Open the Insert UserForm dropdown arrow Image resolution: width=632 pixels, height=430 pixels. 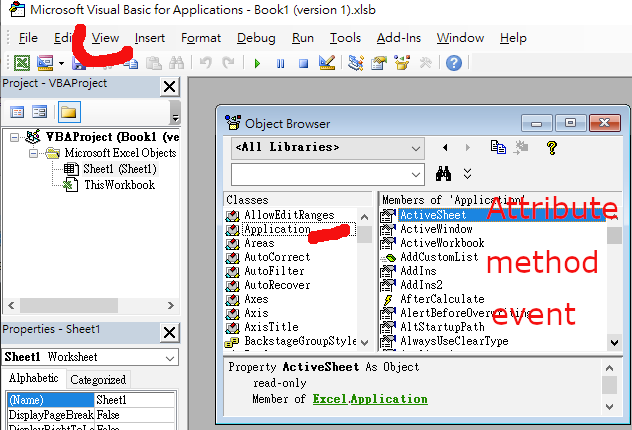point(61,63)
